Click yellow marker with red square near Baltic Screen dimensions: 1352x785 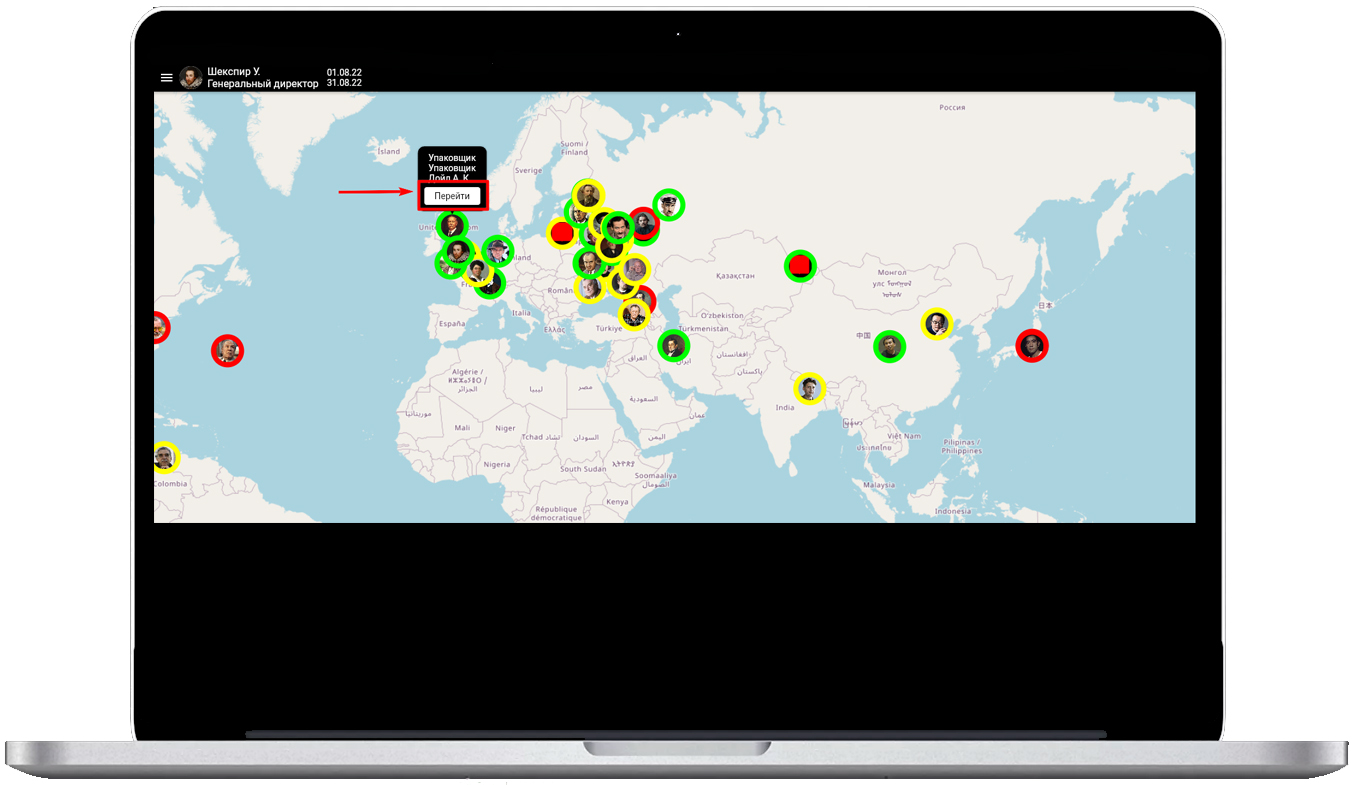click(562, 233)
